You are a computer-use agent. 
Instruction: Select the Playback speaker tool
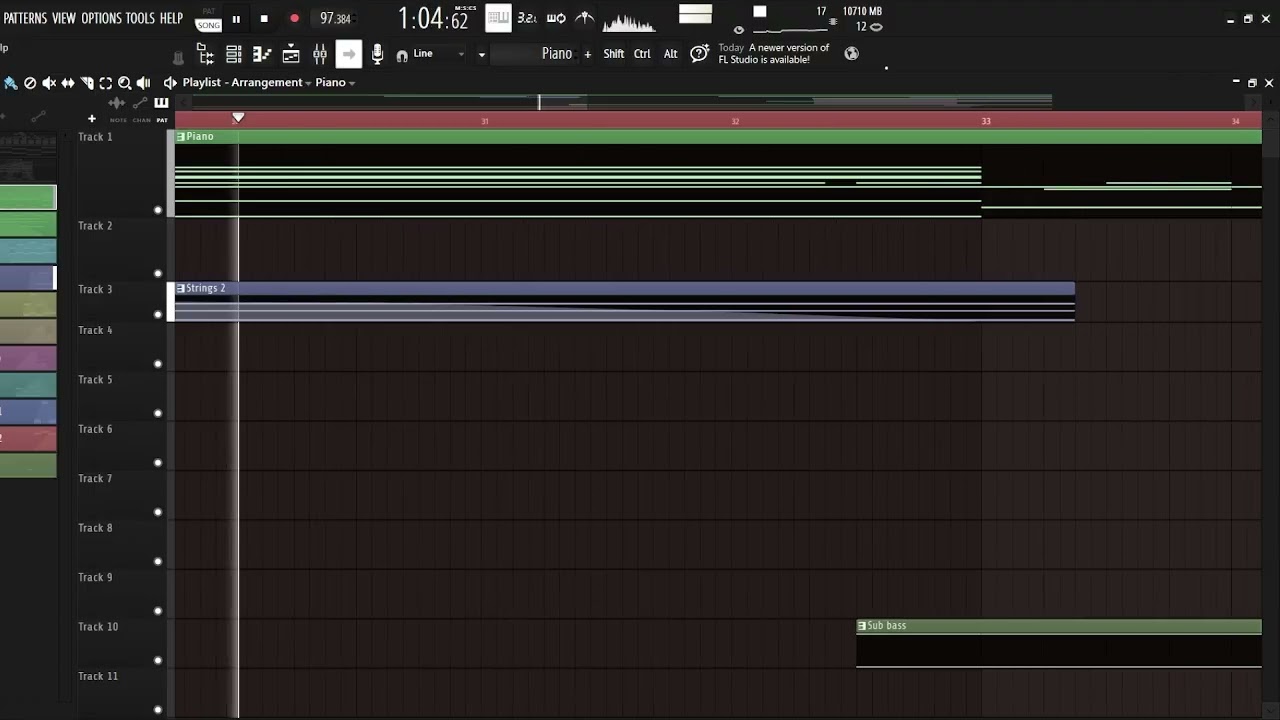click(x=143, y=83)
